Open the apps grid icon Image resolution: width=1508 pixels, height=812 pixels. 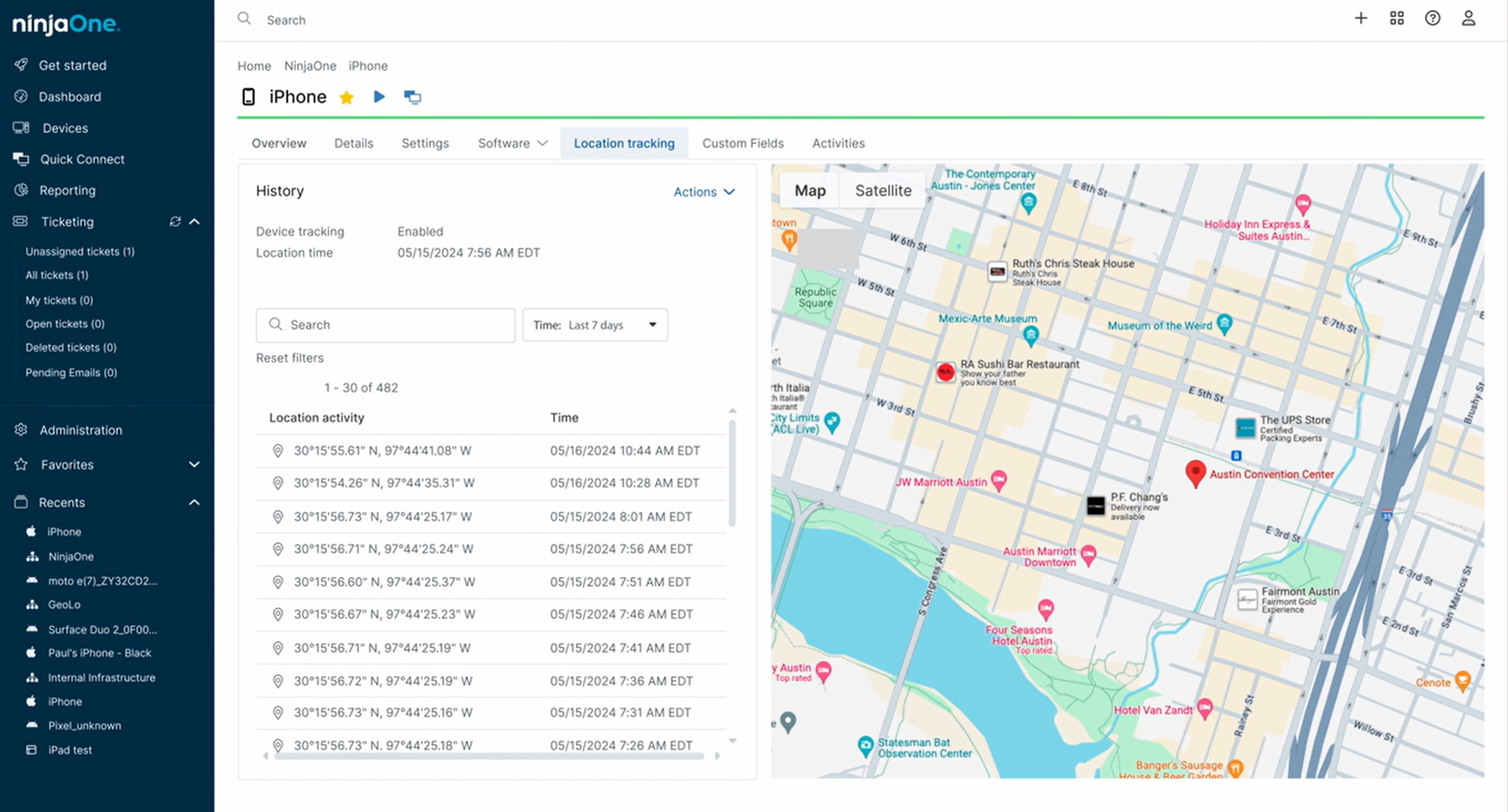(x=1396, y=18)
